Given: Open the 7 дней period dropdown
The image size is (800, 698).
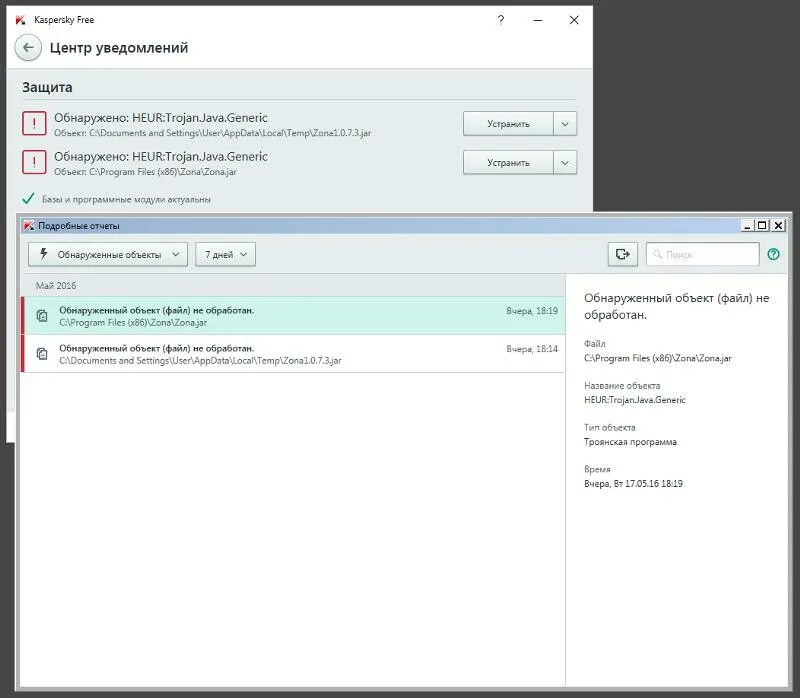Looking at the screenshot, I should click(226, 254).
